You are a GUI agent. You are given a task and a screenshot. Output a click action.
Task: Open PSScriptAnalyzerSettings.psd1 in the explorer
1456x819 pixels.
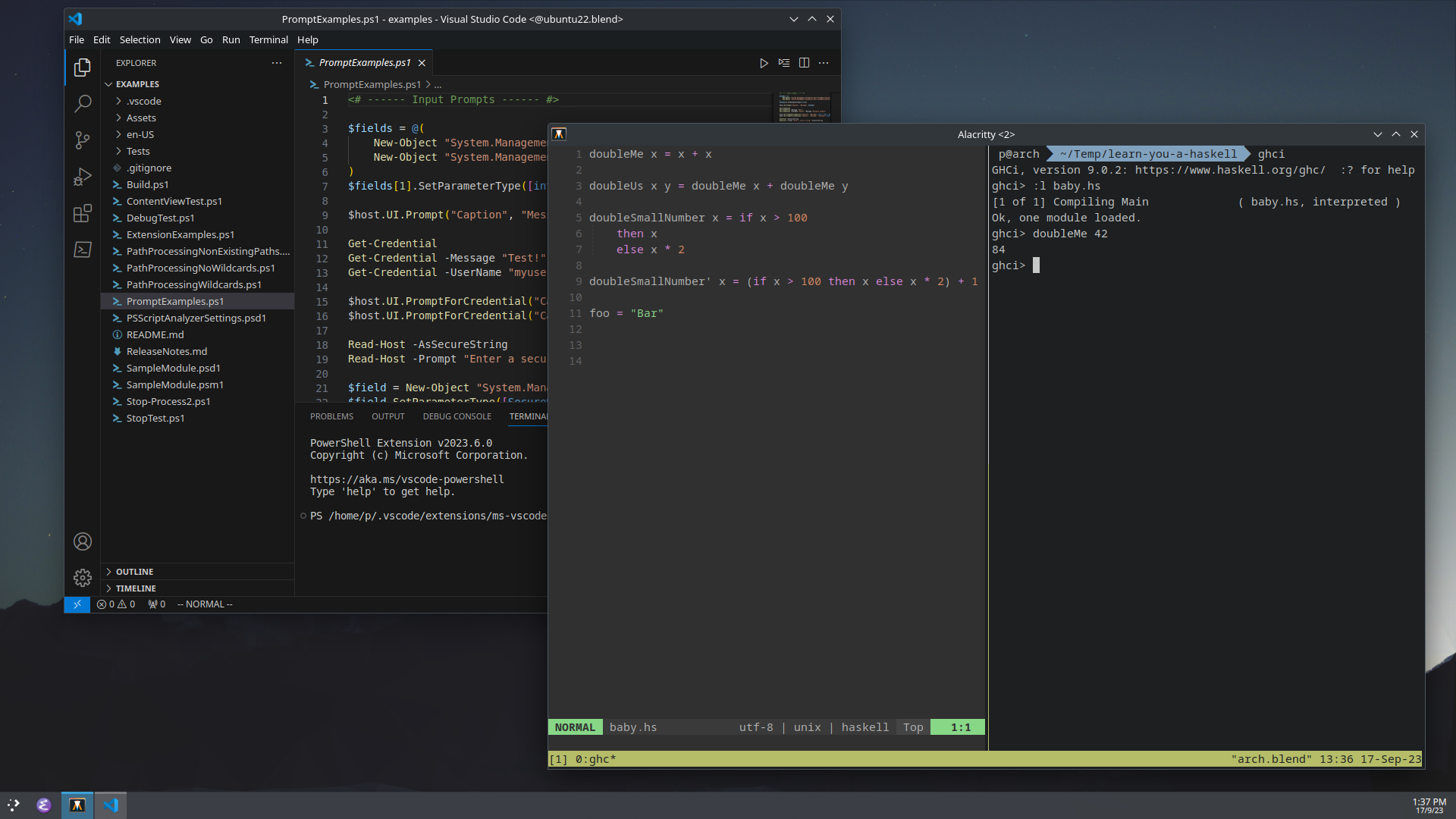(197, 318)
